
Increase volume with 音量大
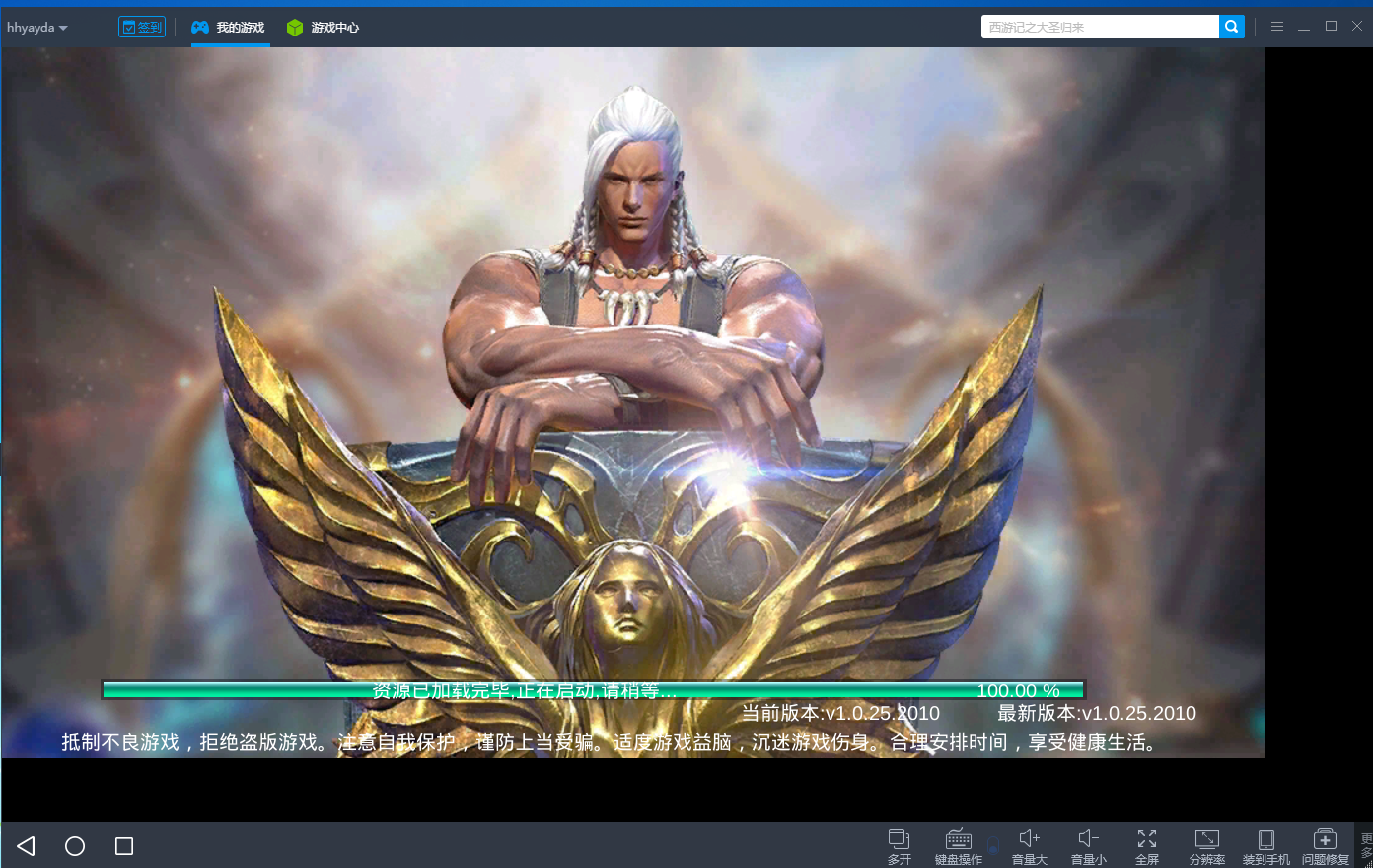[1030, 846]
